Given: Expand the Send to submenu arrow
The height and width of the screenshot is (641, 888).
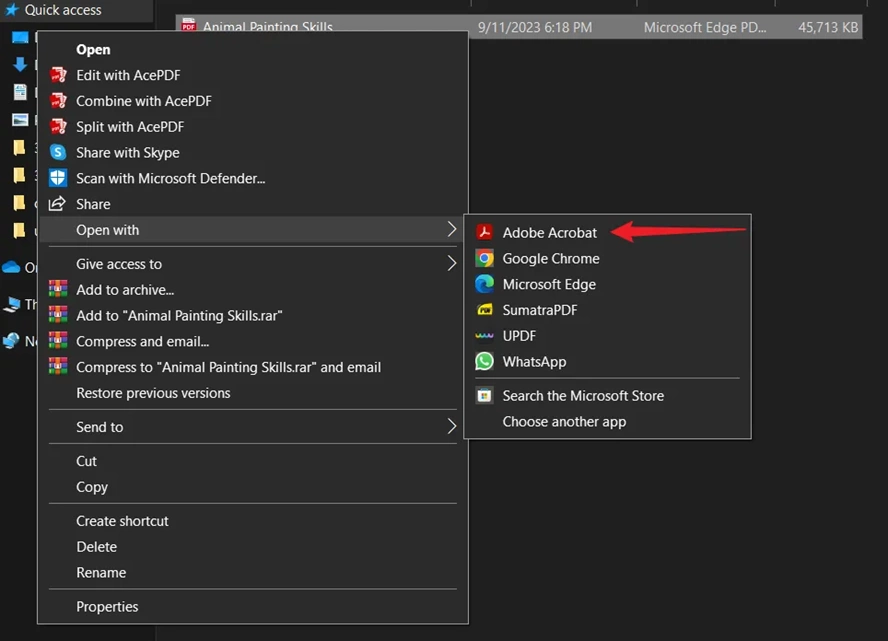Looking at the screenshot, I should [x=451, y=426].
